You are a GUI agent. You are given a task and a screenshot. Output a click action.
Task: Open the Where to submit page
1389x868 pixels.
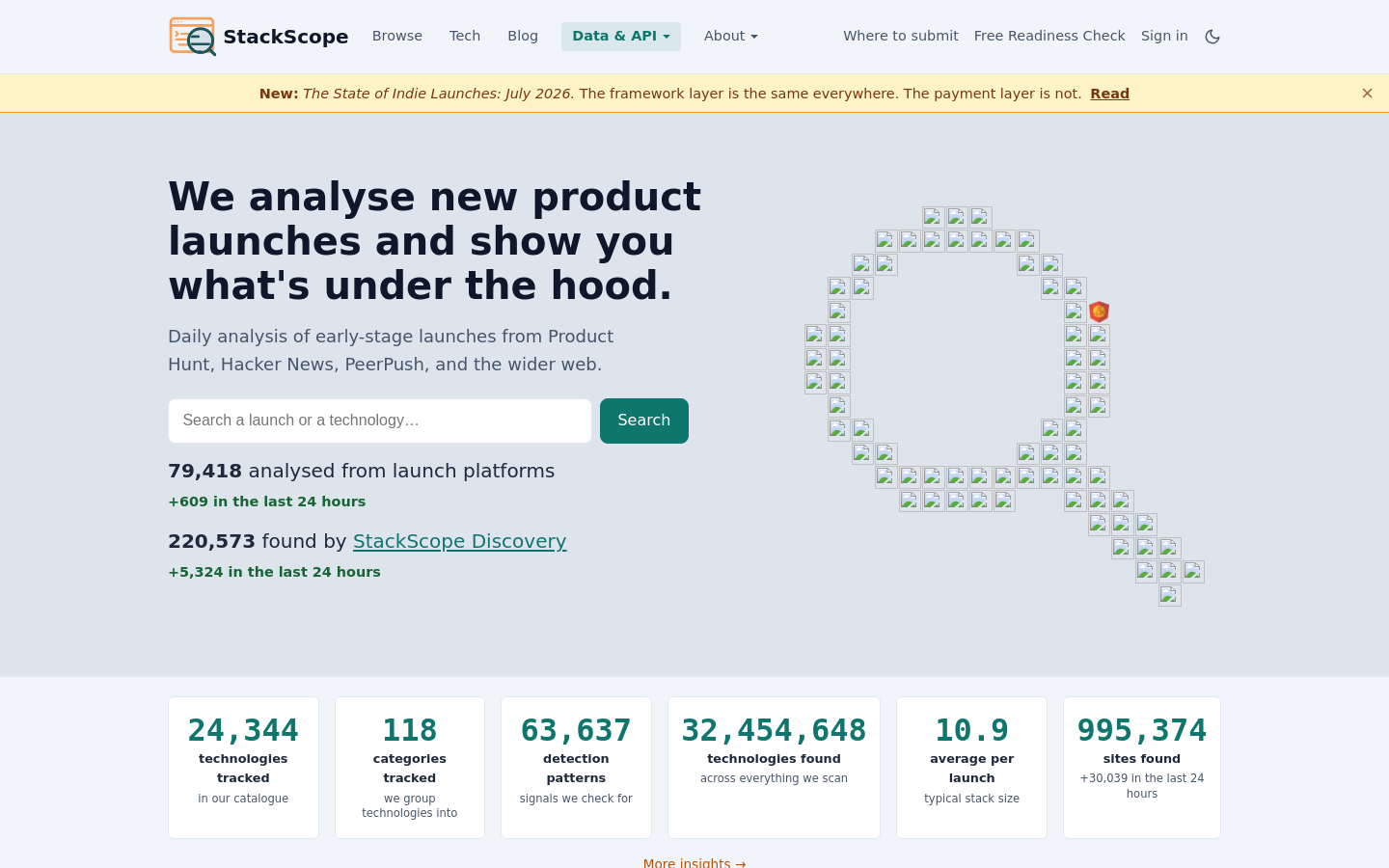(x=901, y=36)
